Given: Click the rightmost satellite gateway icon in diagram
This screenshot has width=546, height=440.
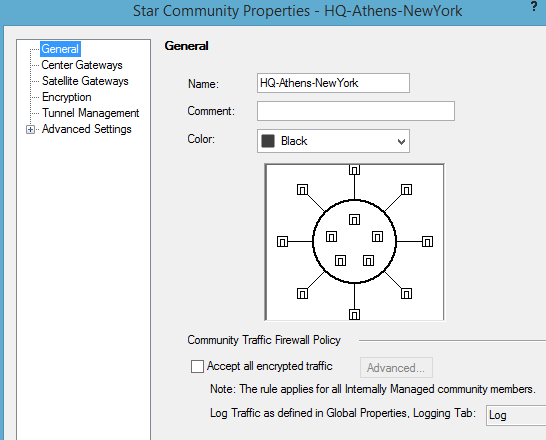Looking at the screenshot, I should point(427,241).
